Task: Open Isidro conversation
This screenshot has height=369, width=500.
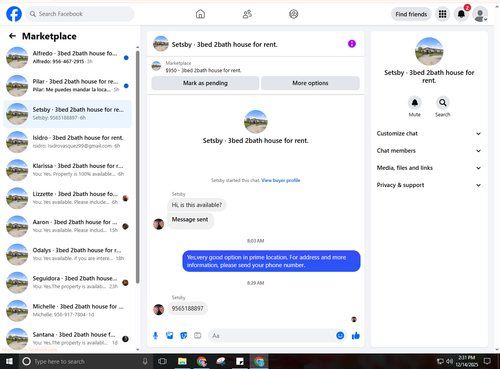Action: coord(67,142)
